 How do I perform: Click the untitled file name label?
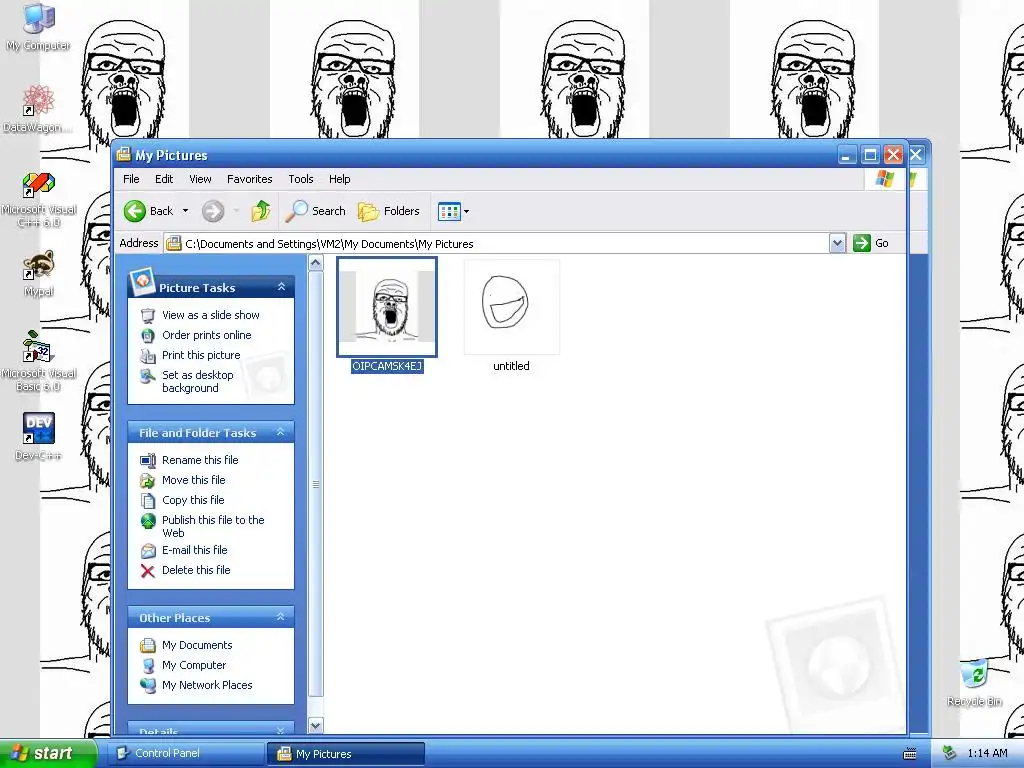(x=511, y=366)
